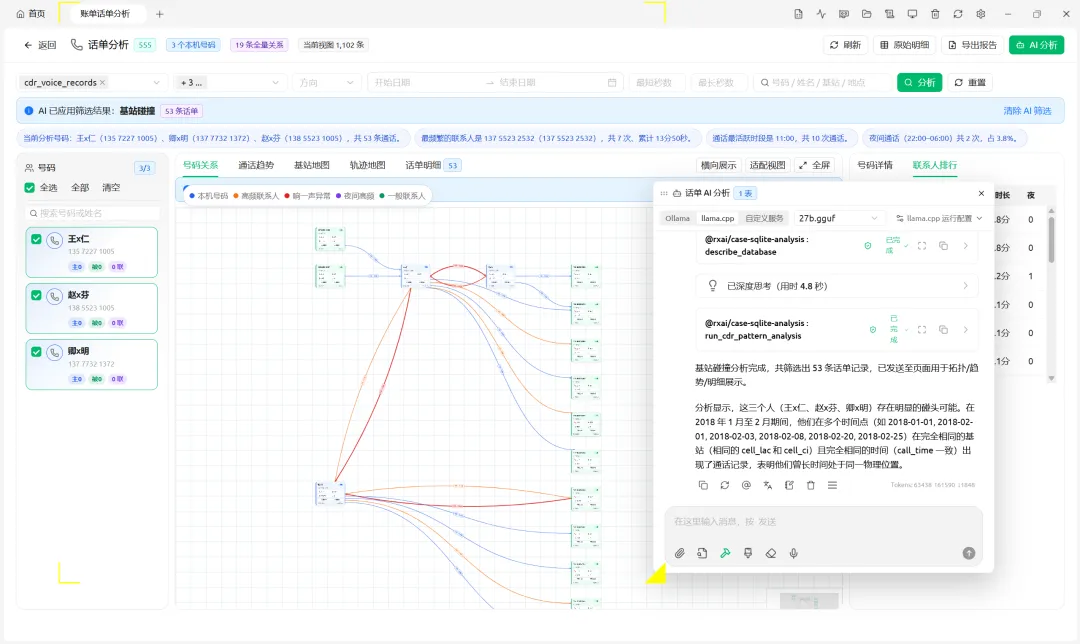Image resolution: width=1080 pixels, height=644 pixels.
Task: Open the +3 numbers dropdown
Action: (229, 83)
